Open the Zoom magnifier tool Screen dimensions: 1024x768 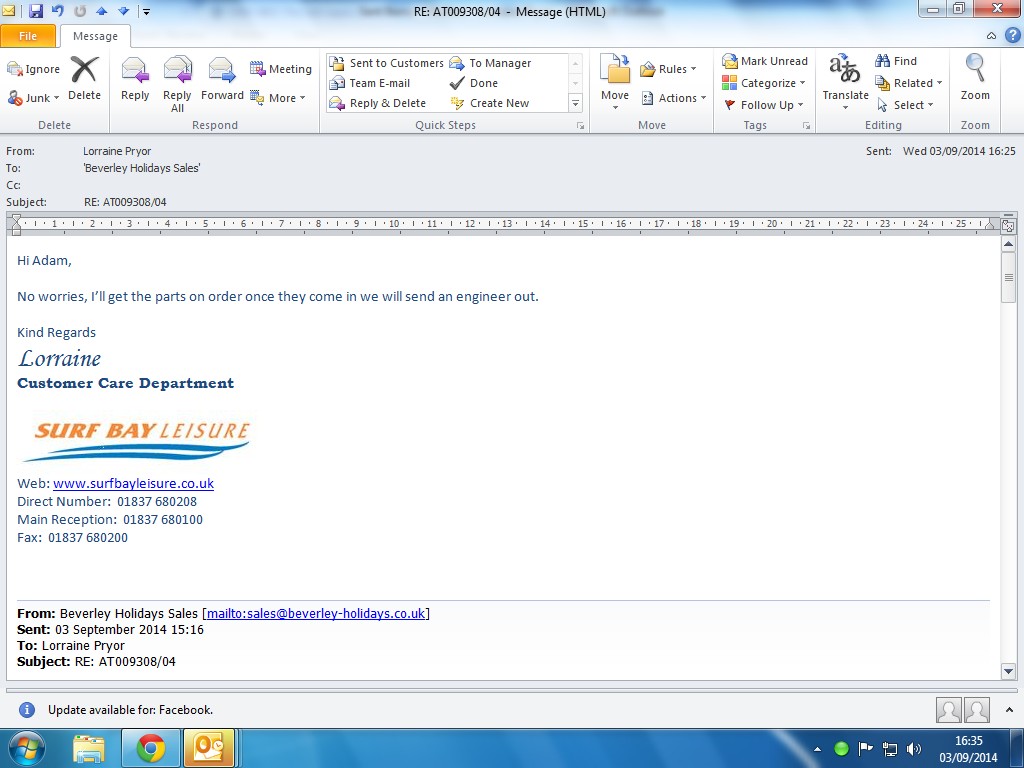pos(975,77)
